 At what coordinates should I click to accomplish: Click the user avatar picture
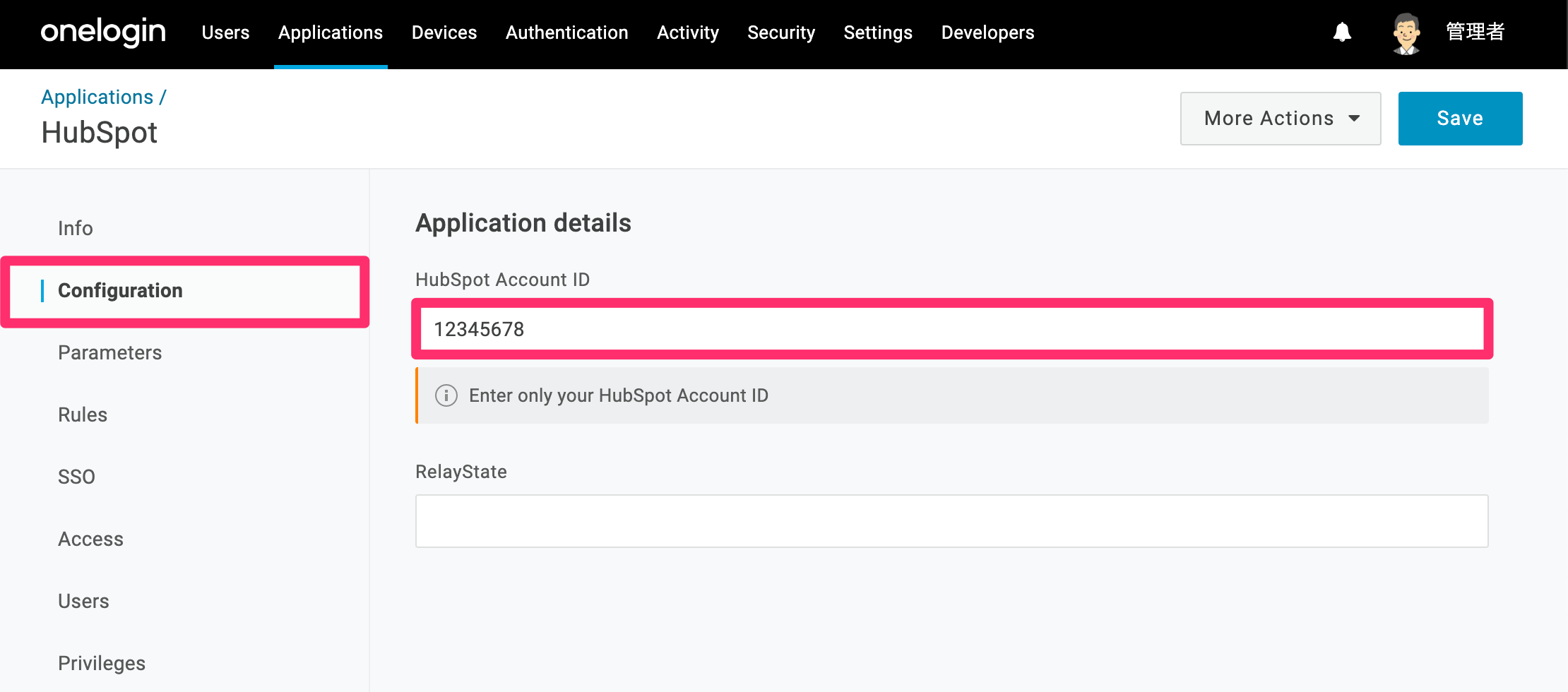click(x=1406, y=33)
